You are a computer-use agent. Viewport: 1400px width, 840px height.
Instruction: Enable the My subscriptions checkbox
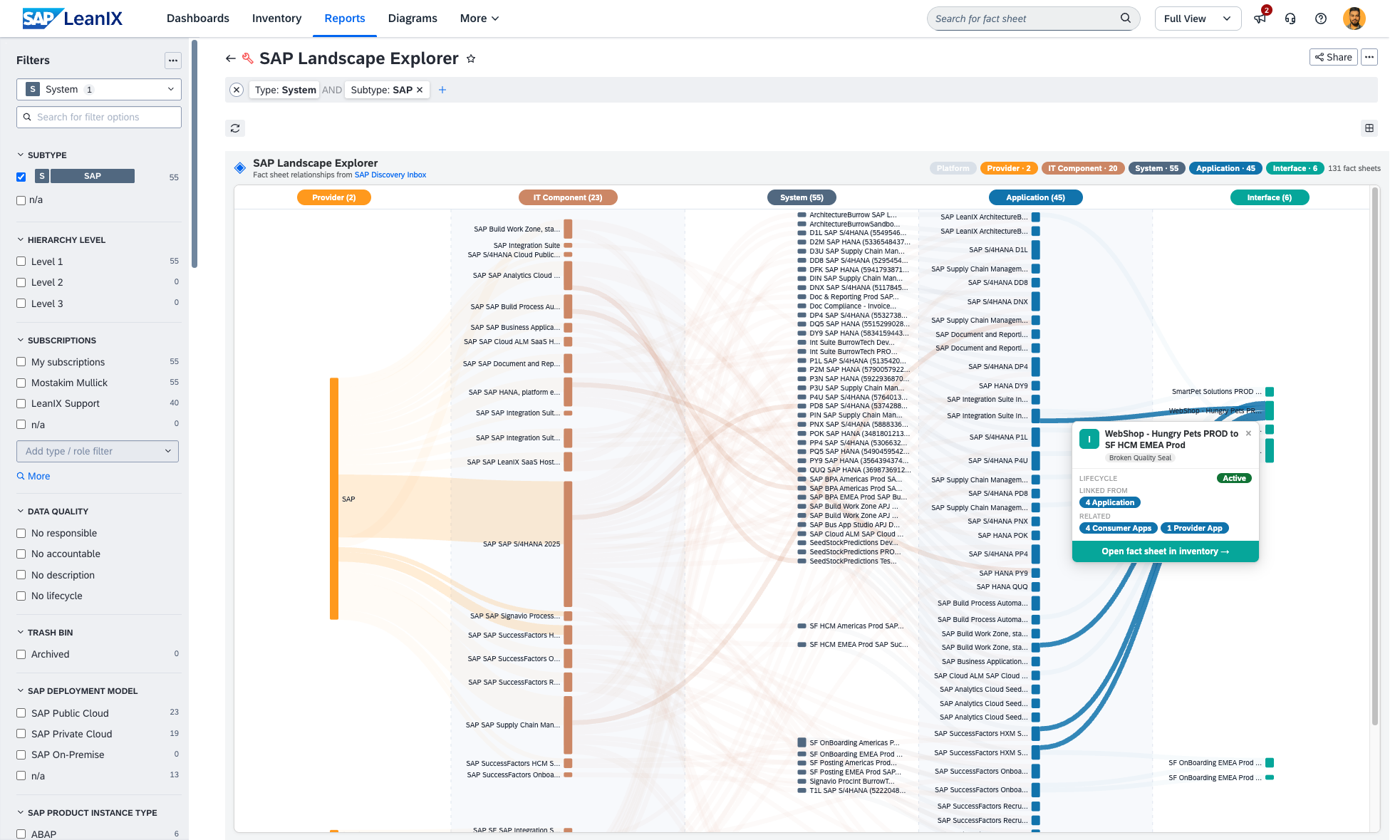[x=21, y=362]
